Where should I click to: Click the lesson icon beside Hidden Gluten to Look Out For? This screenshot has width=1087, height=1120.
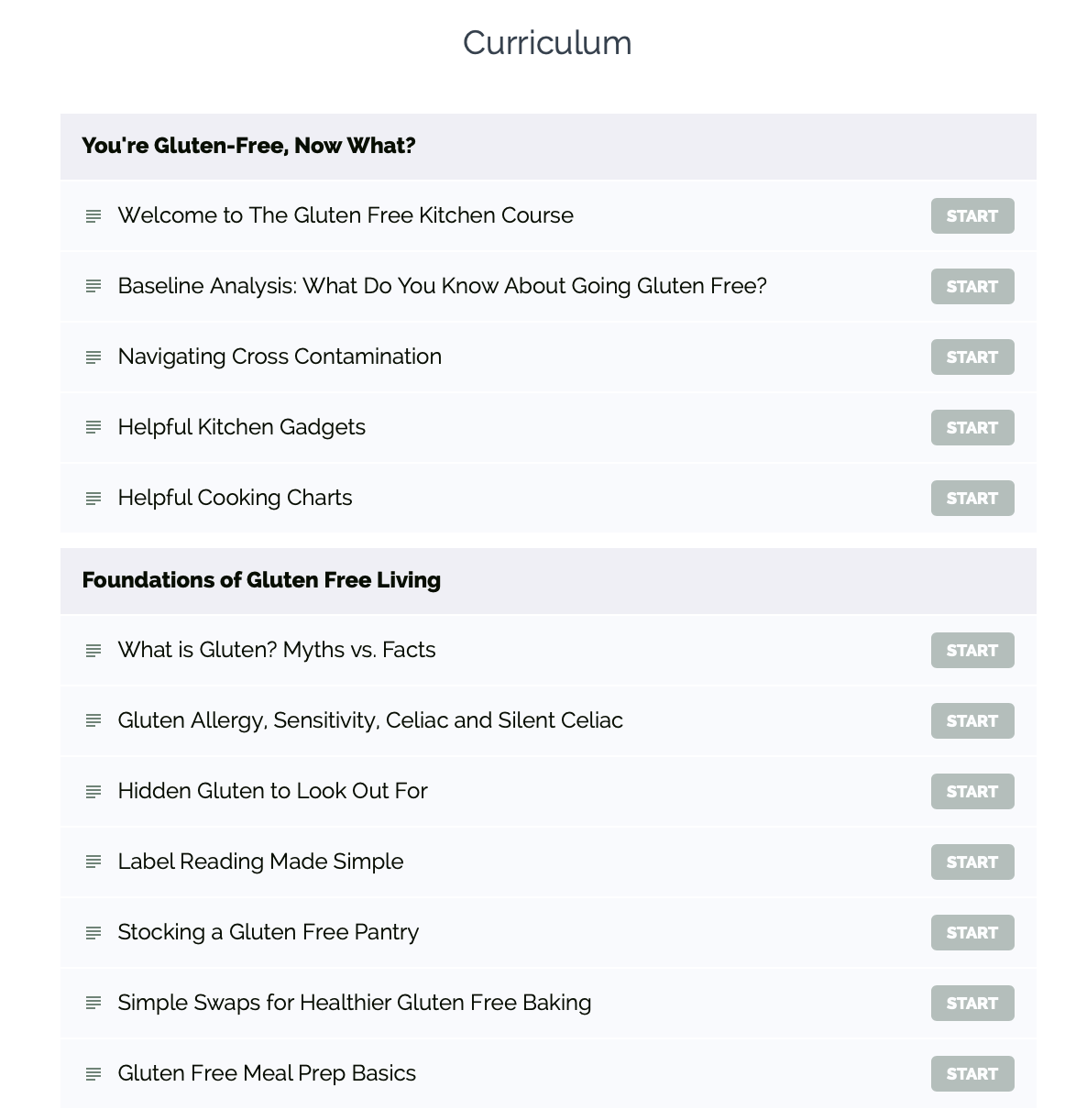click(93, 791)
